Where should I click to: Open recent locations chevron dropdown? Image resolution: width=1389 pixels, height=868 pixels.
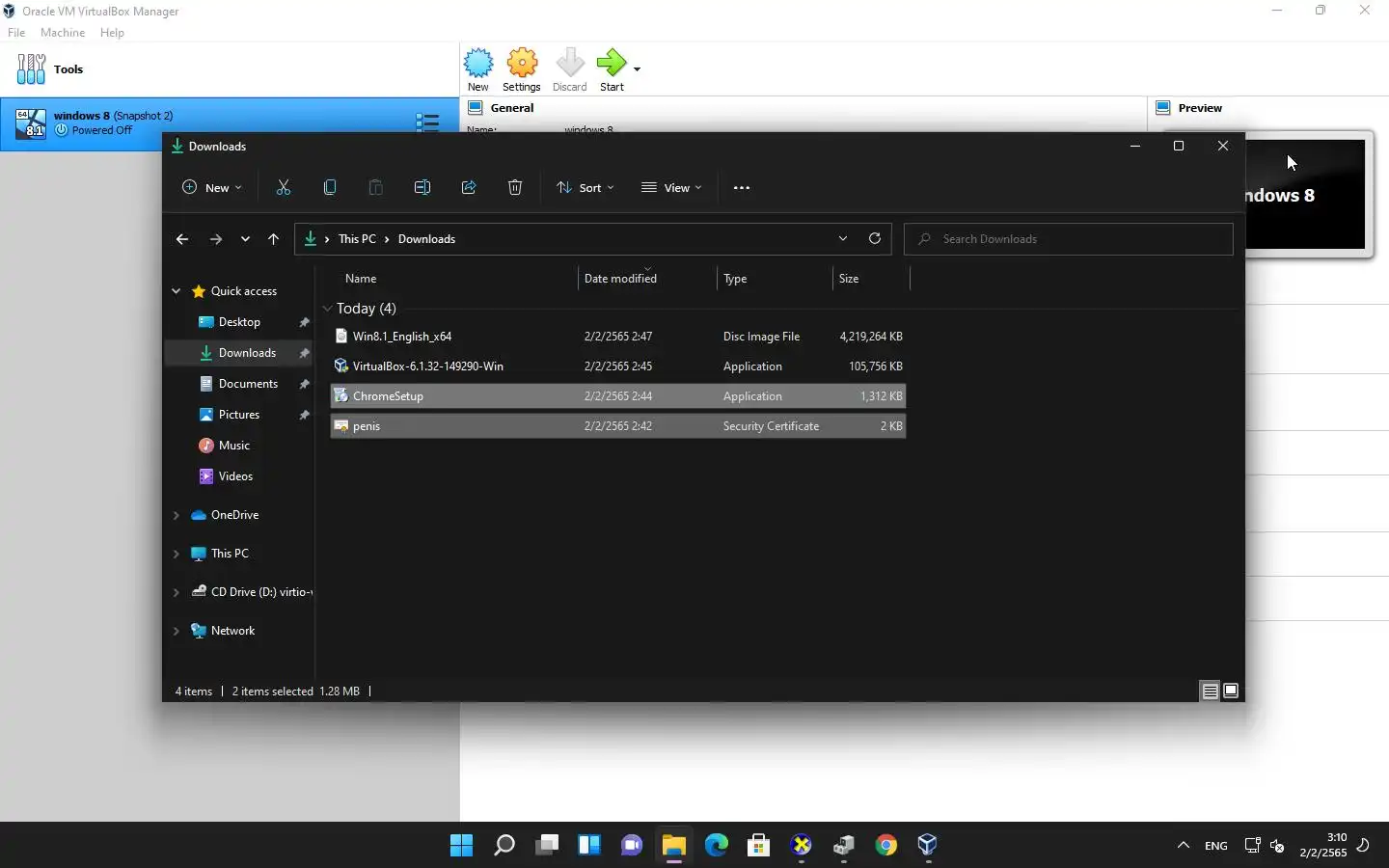[x=245, y=239]
